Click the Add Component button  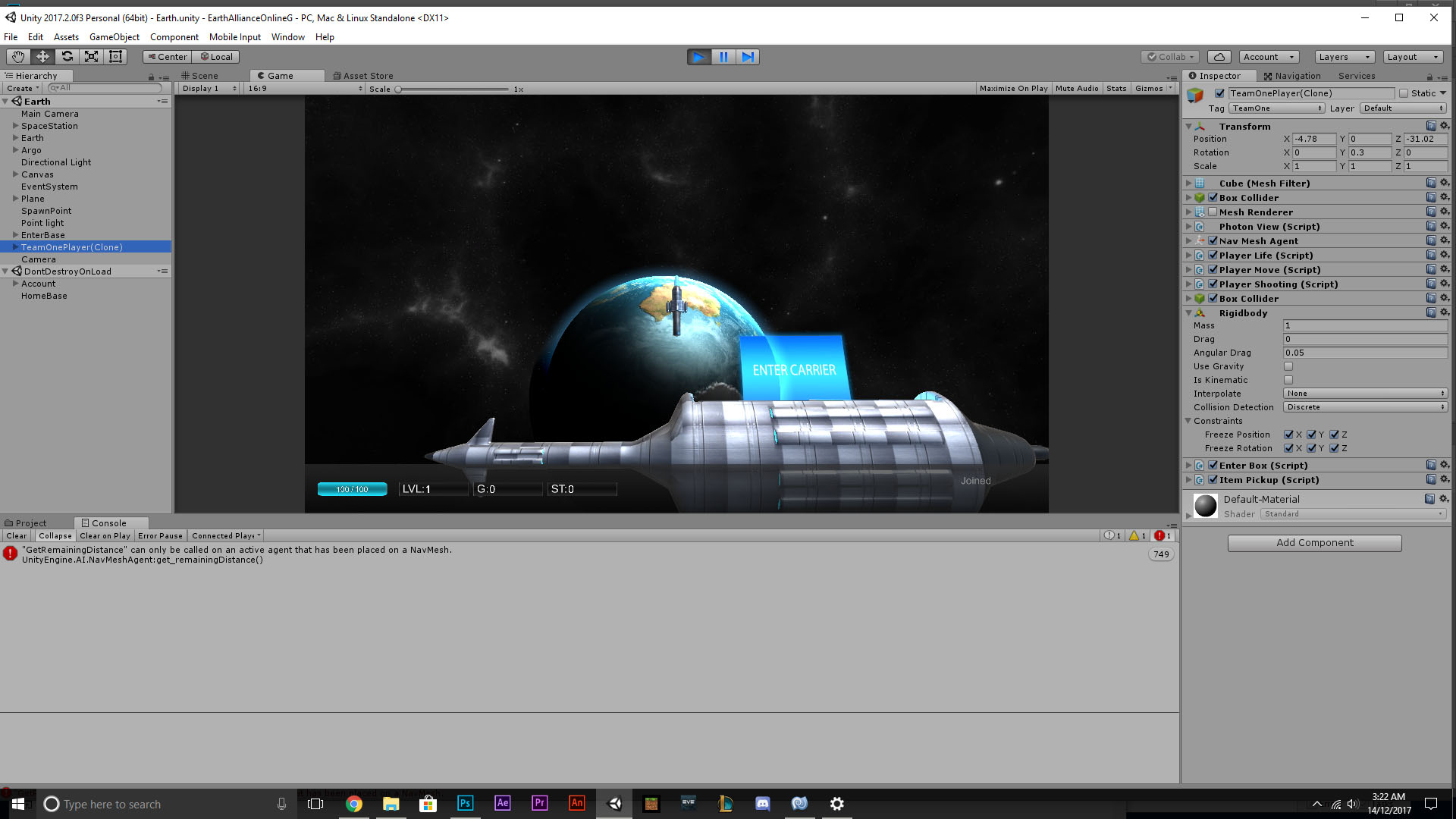(x=1314, y=543)
